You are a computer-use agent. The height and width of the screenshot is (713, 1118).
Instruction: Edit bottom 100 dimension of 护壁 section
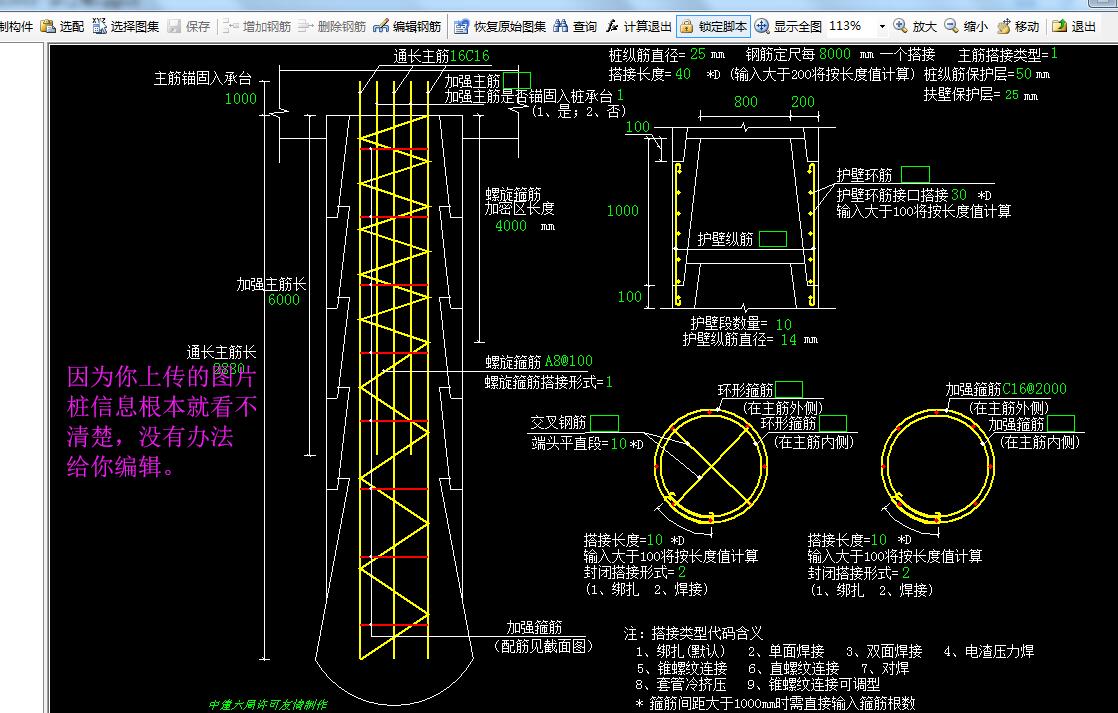click(630, 296)
